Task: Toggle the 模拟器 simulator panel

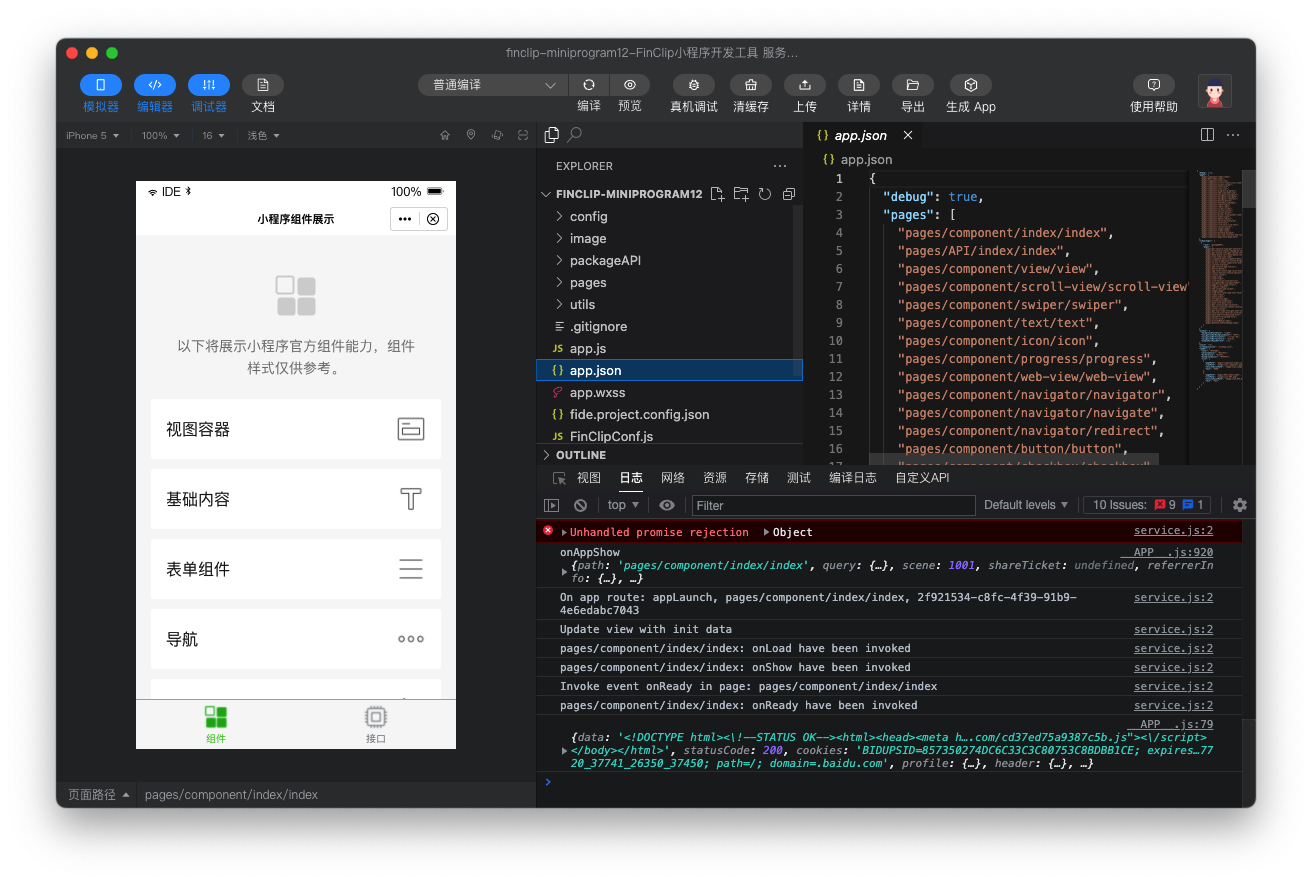Action: [101, 86]
